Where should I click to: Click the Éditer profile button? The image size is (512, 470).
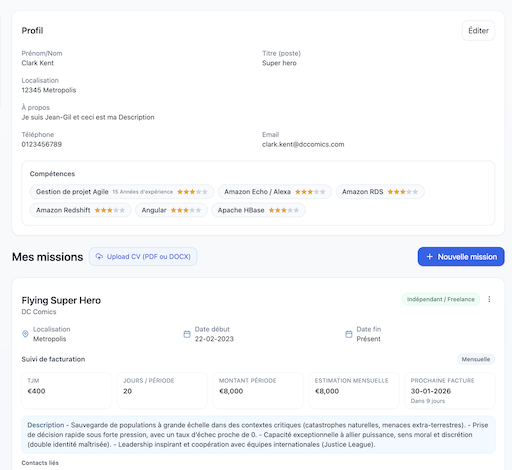478,31
